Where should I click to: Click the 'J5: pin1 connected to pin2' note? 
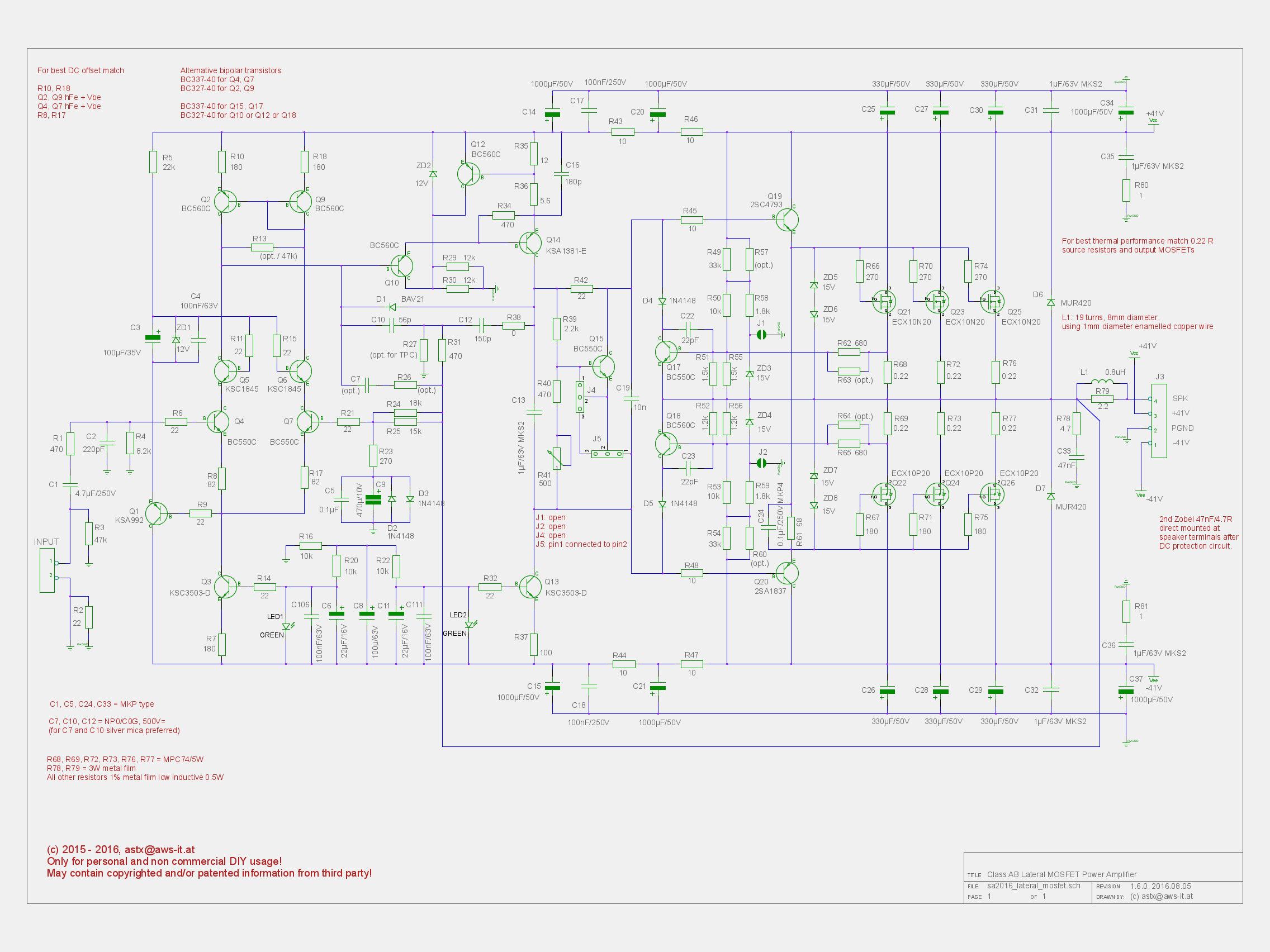click(581, 544)
